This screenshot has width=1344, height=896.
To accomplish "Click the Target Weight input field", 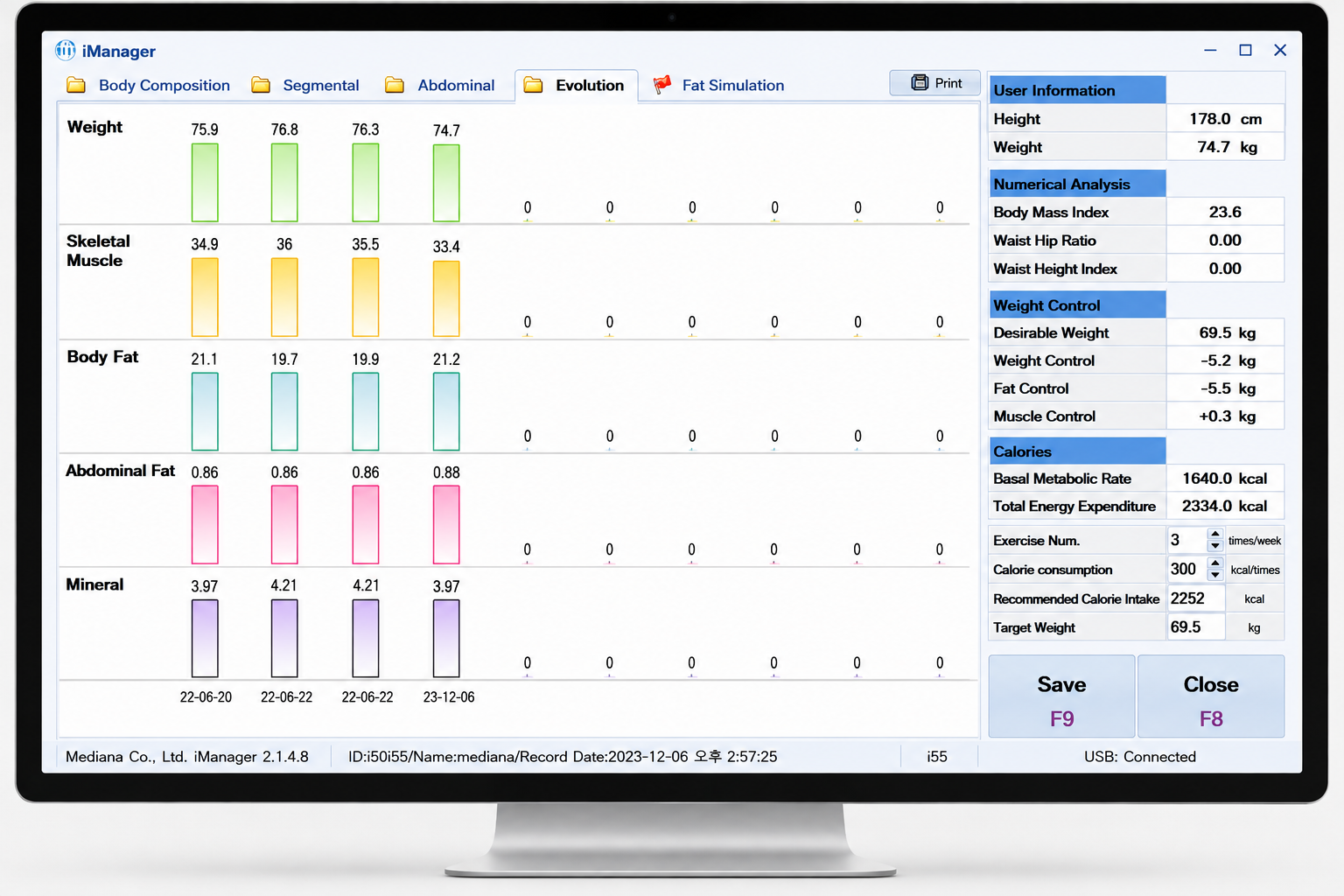I will [1196, 627].
